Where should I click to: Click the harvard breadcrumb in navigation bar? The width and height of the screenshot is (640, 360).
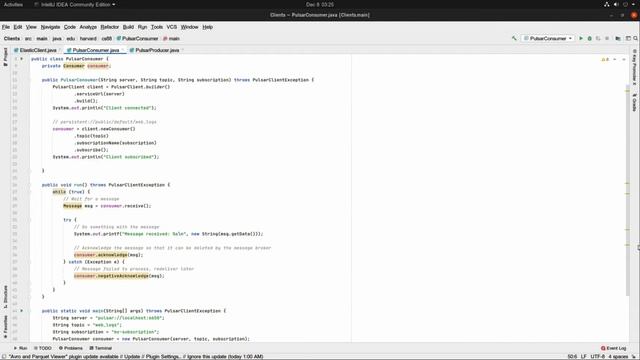88,38
